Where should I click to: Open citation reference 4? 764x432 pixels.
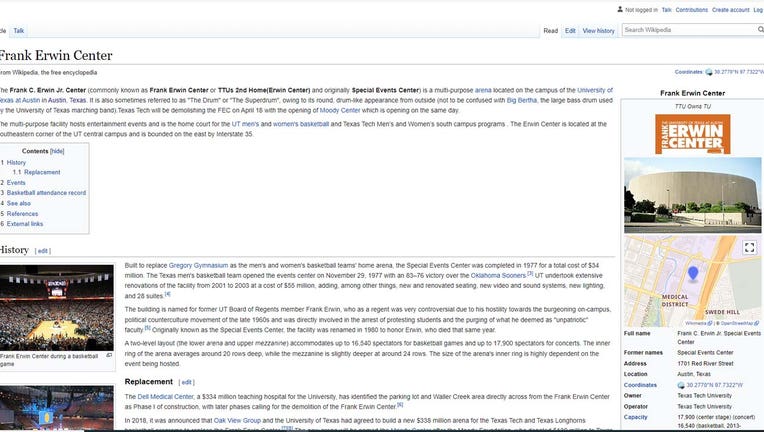(167, 294)
